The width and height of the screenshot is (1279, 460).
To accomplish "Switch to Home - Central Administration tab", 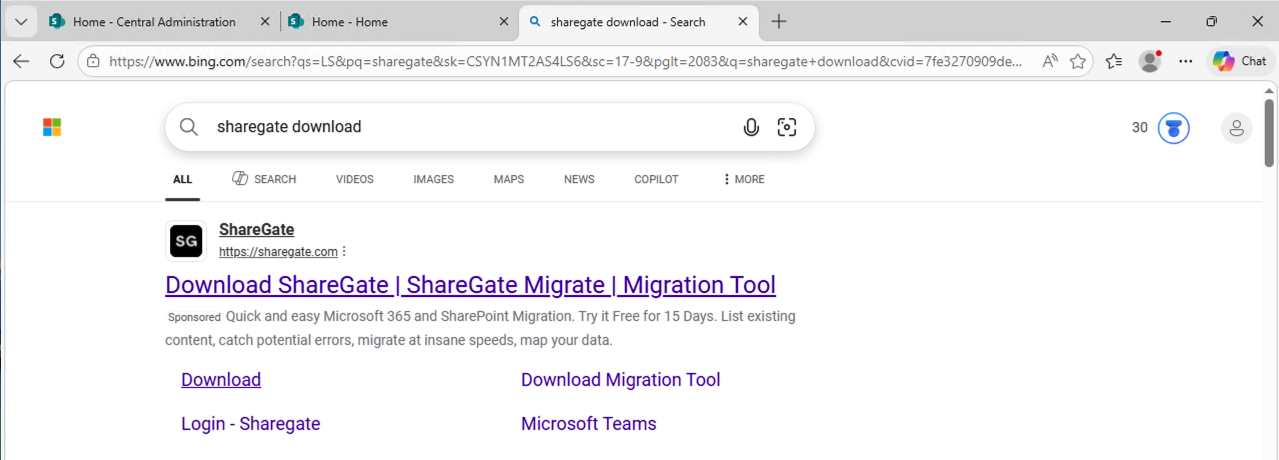I will point(154,21).
